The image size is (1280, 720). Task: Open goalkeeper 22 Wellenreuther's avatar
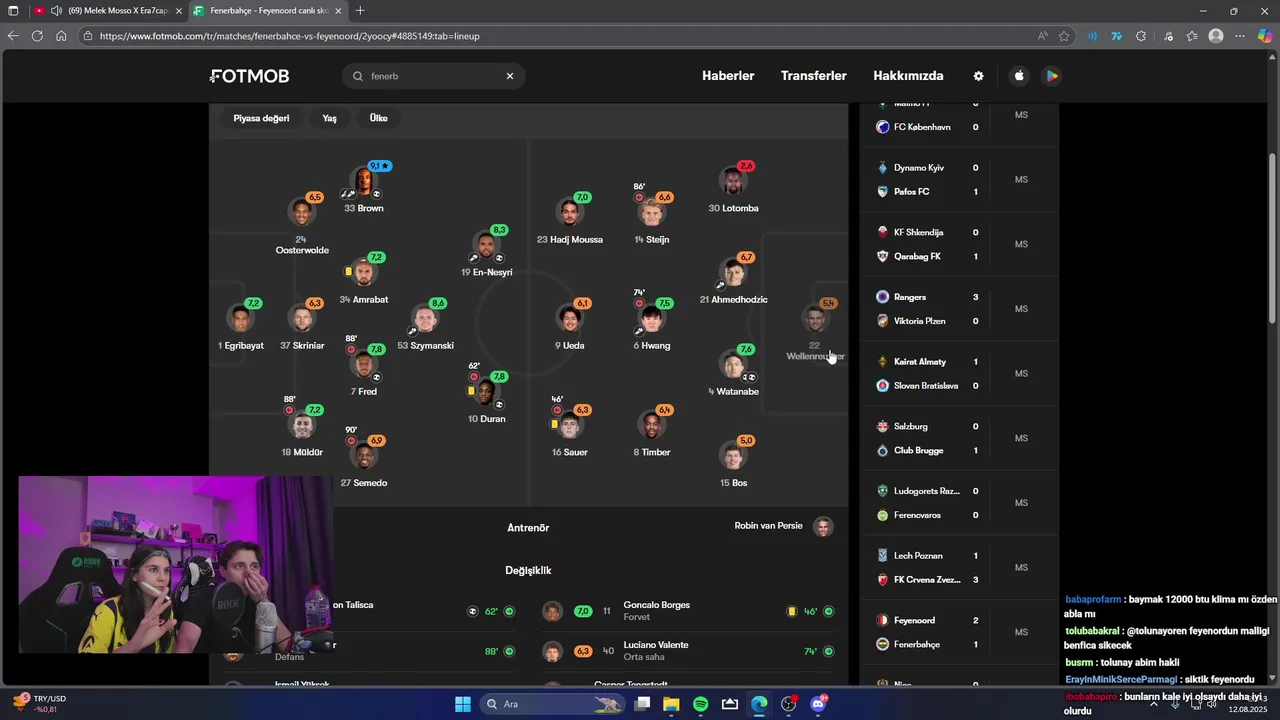tap(815, 319)
